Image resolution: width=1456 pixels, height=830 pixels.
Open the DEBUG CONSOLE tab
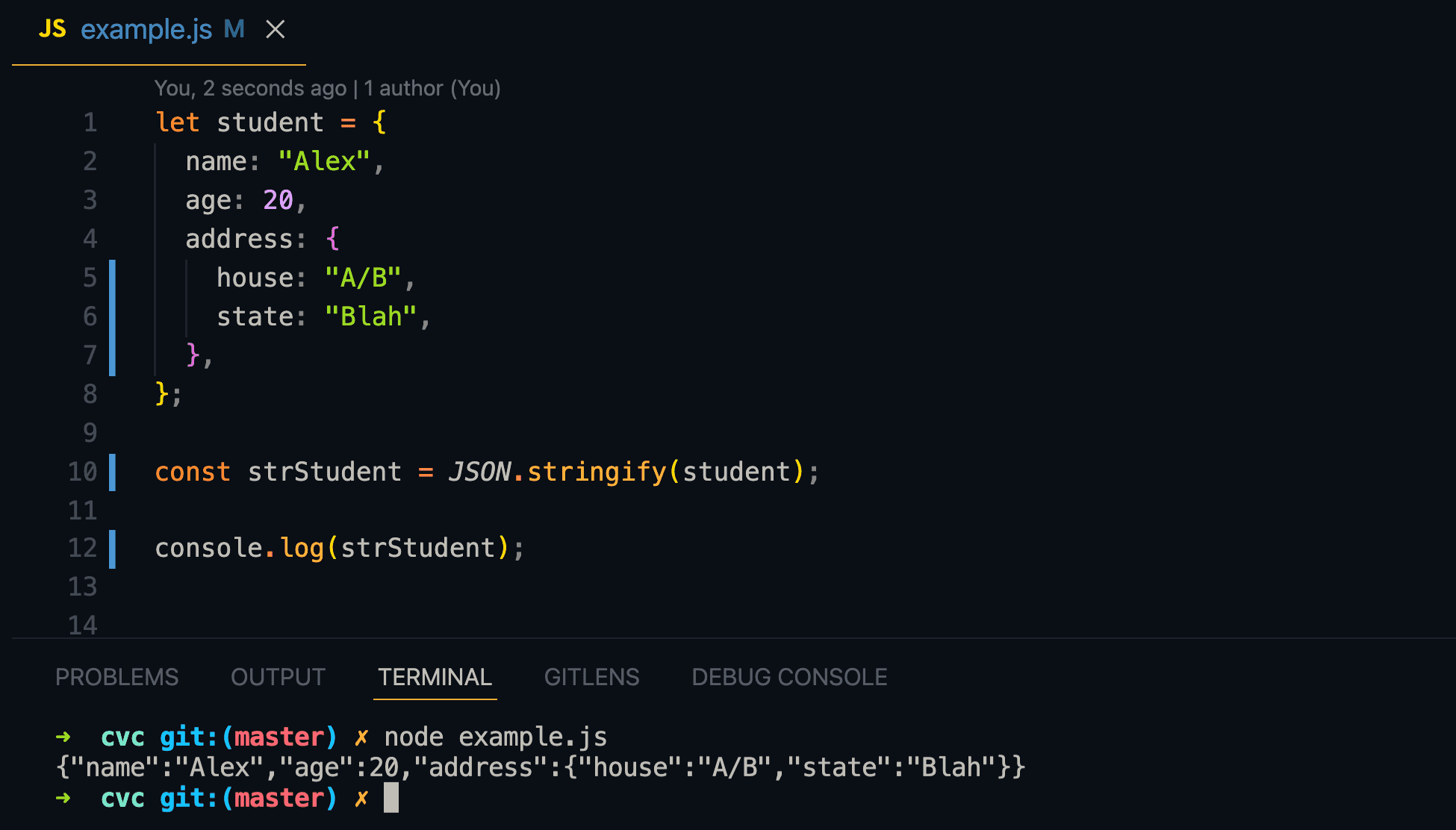pyautogui.click(x=788, y=677)
